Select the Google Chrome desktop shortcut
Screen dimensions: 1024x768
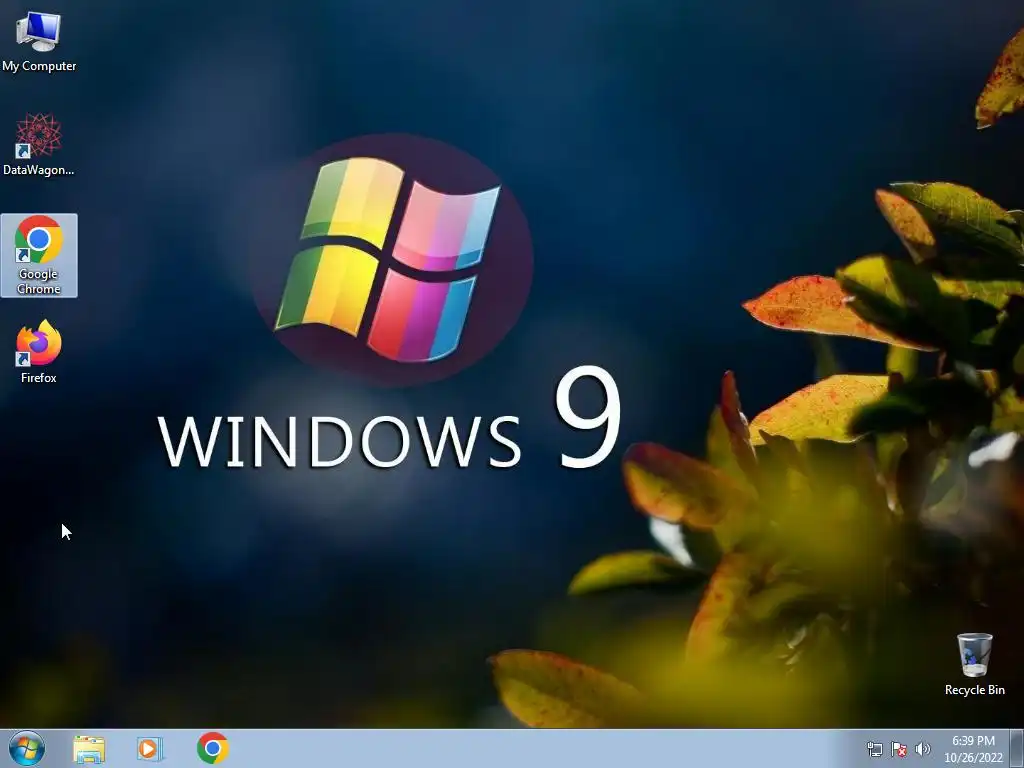point(39,255)
